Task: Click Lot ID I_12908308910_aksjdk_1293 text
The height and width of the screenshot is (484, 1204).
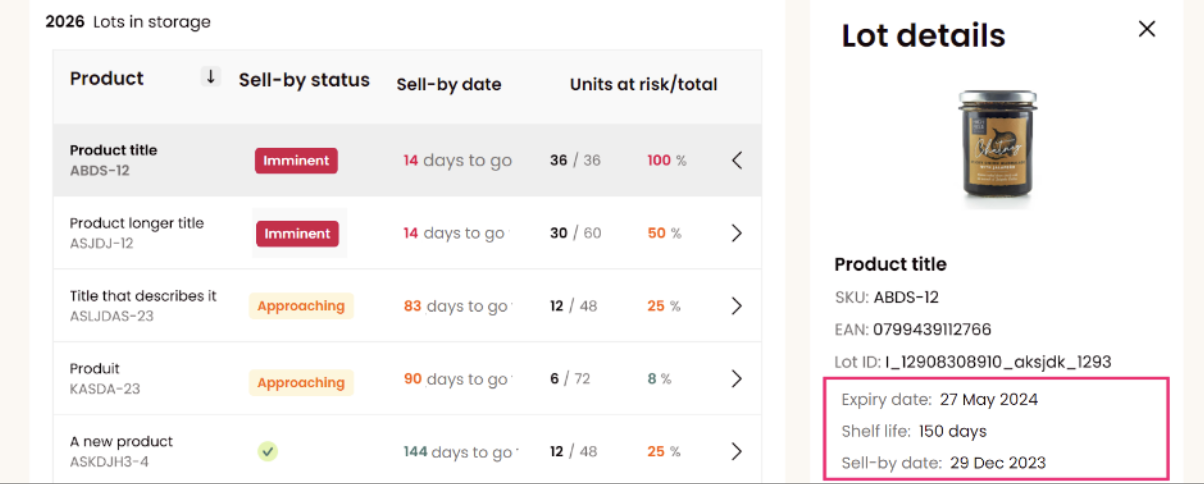Action: [x=973, y=362]
